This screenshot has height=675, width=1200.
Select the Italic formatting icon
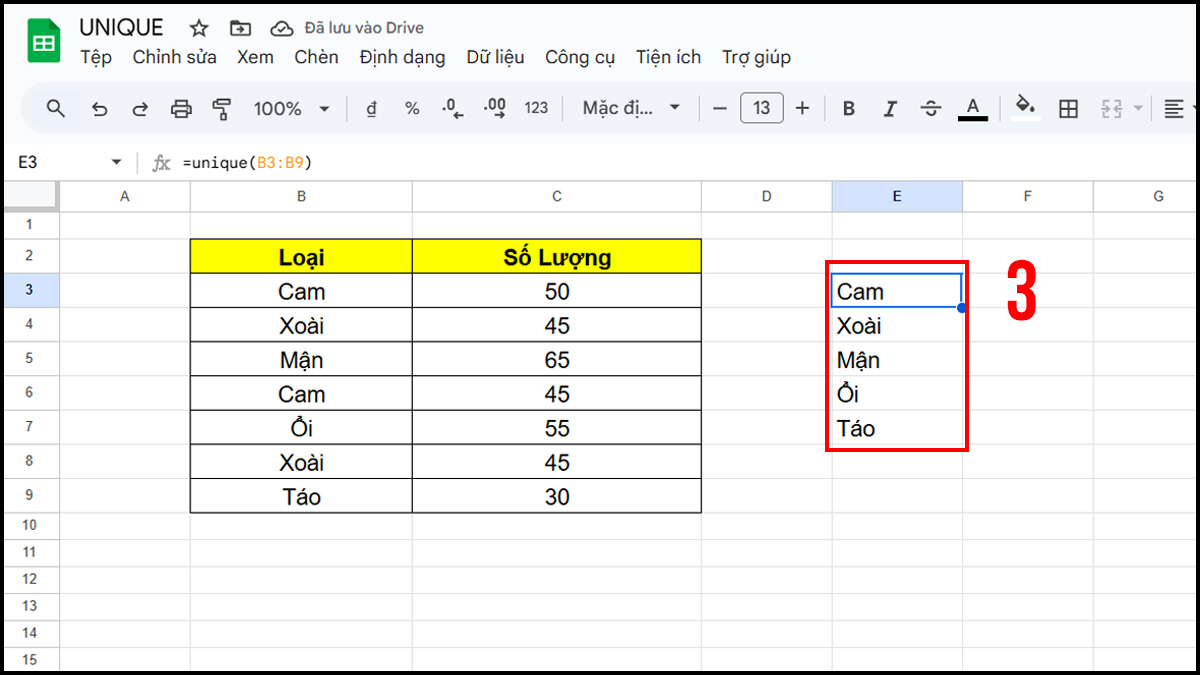[890, 108]
